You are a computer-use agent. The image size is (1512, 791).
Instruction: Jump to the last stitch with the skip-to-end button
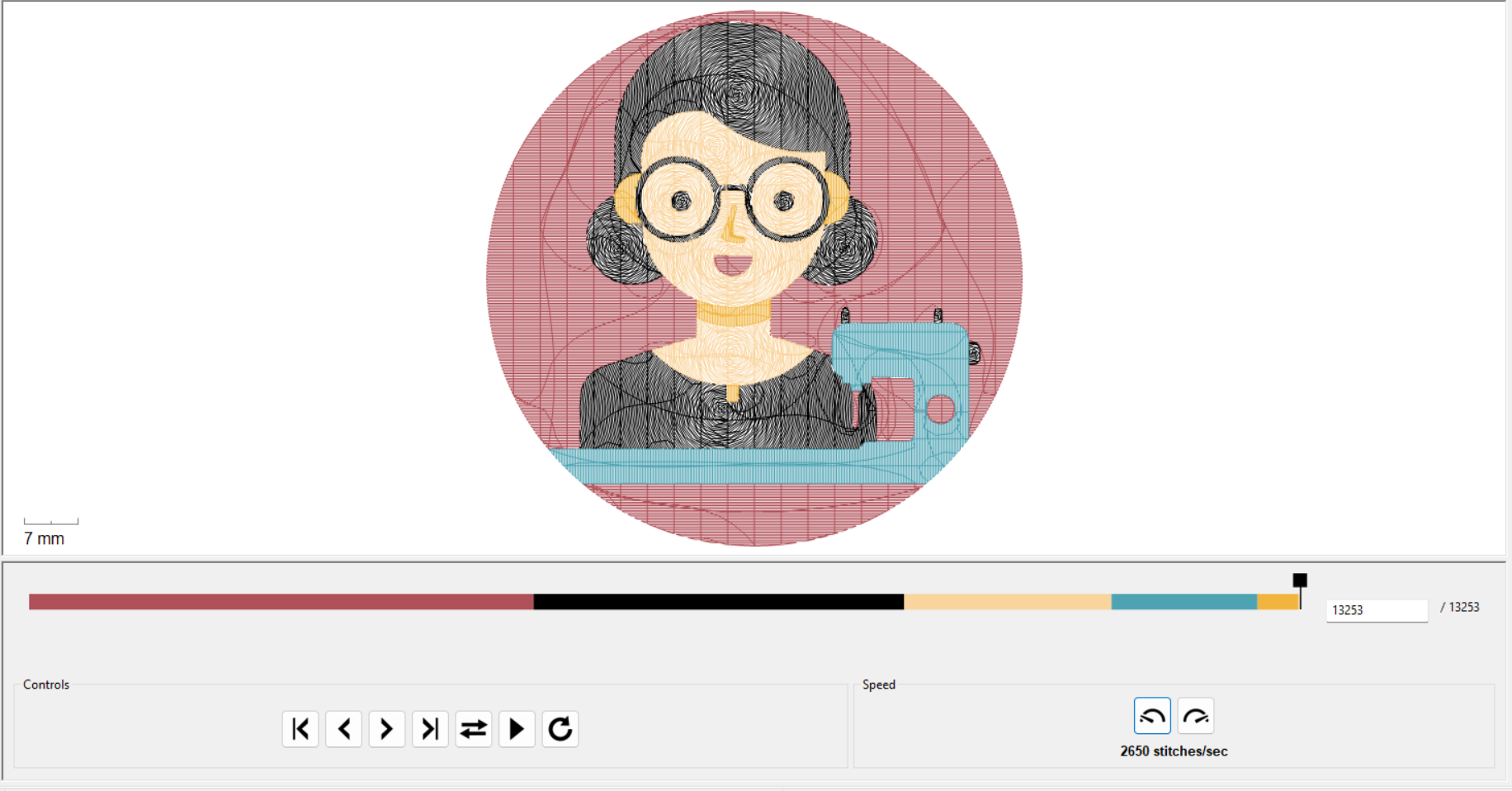point(430,729)
